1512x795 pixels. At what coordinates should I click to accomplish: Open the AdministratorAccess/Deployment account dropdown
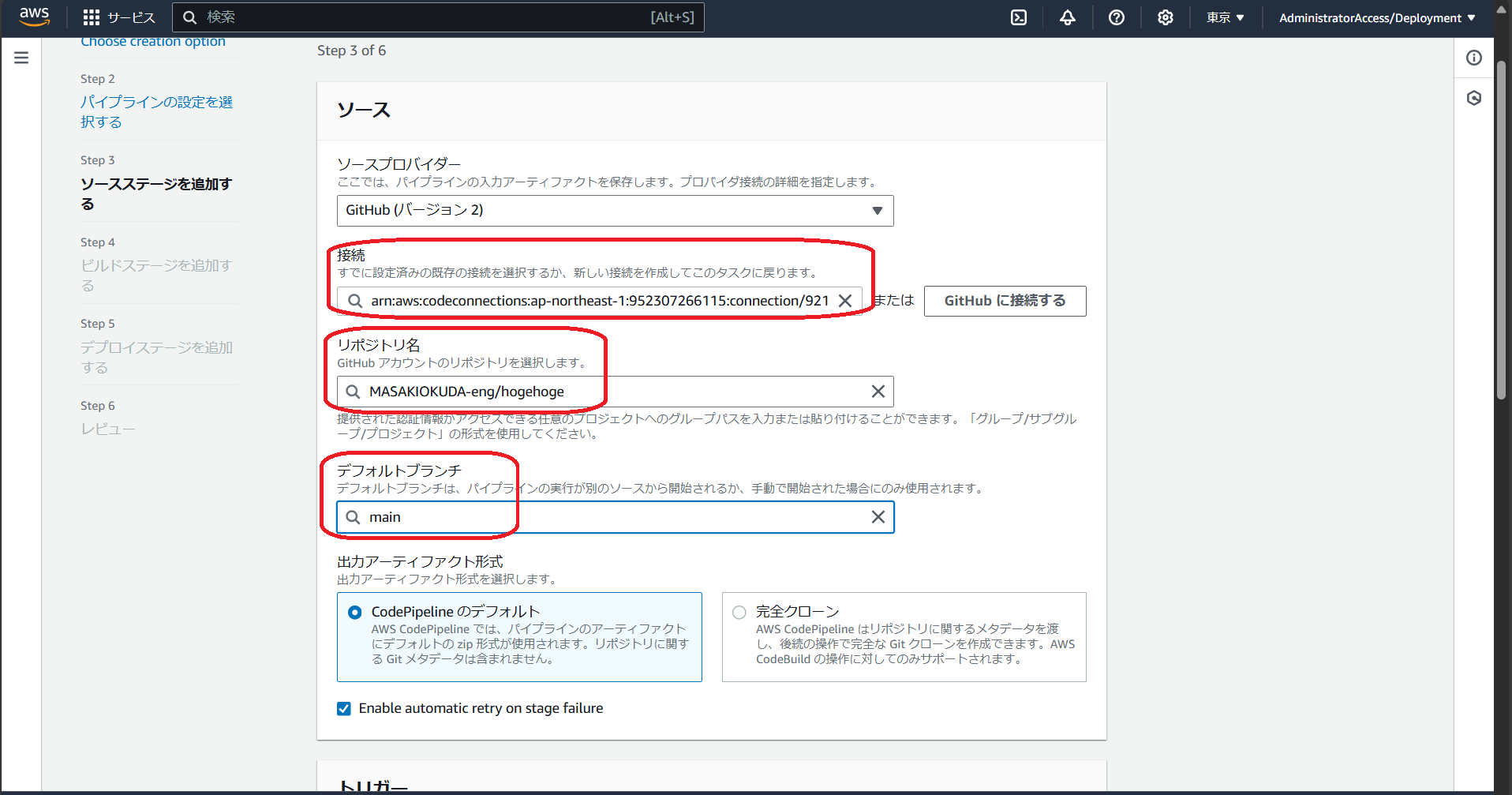click(x=1376, y=17)
